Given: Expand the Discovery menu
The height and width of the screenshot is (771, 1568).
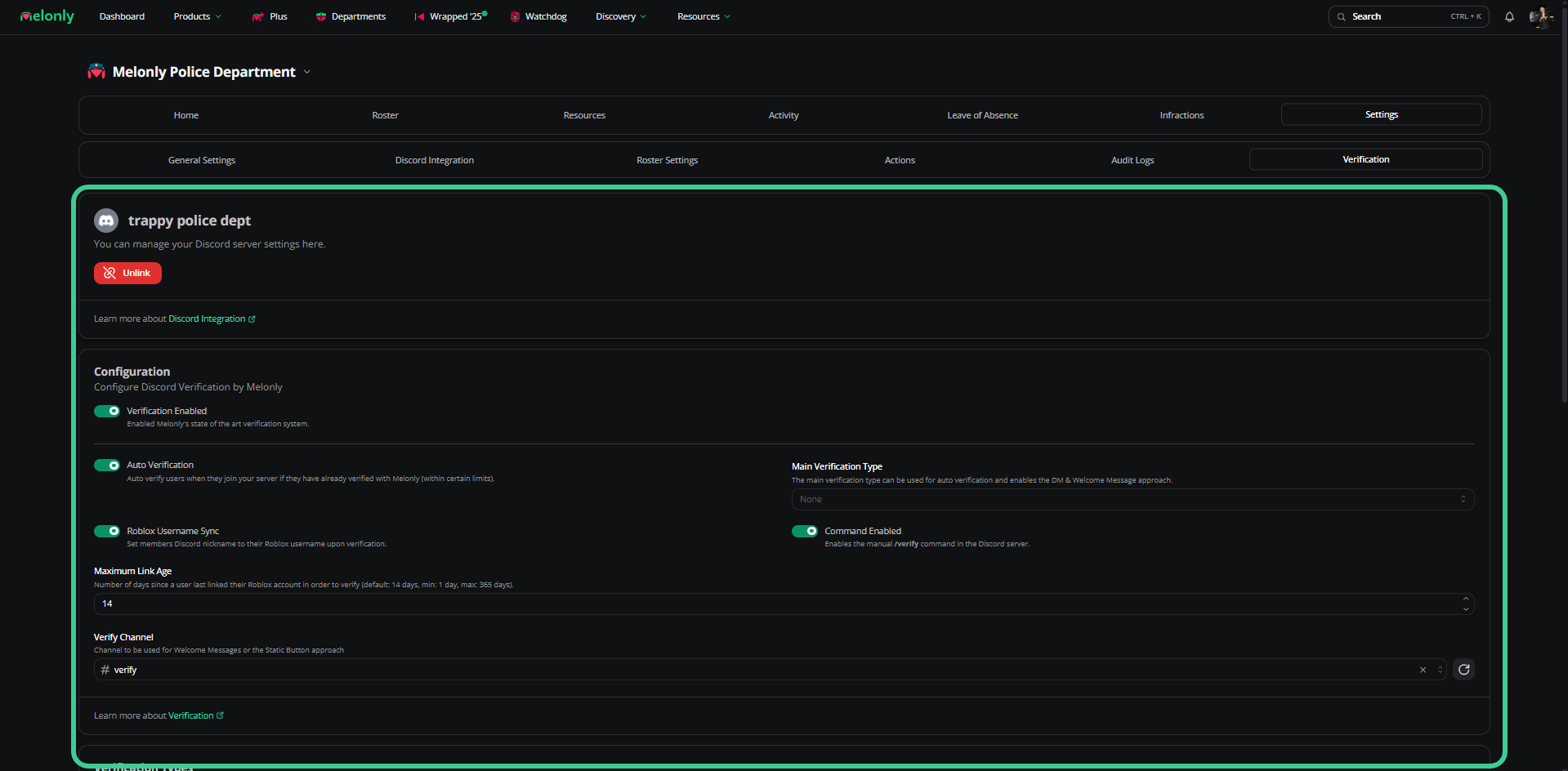Looking at the screenshot, I should [621, 16].
